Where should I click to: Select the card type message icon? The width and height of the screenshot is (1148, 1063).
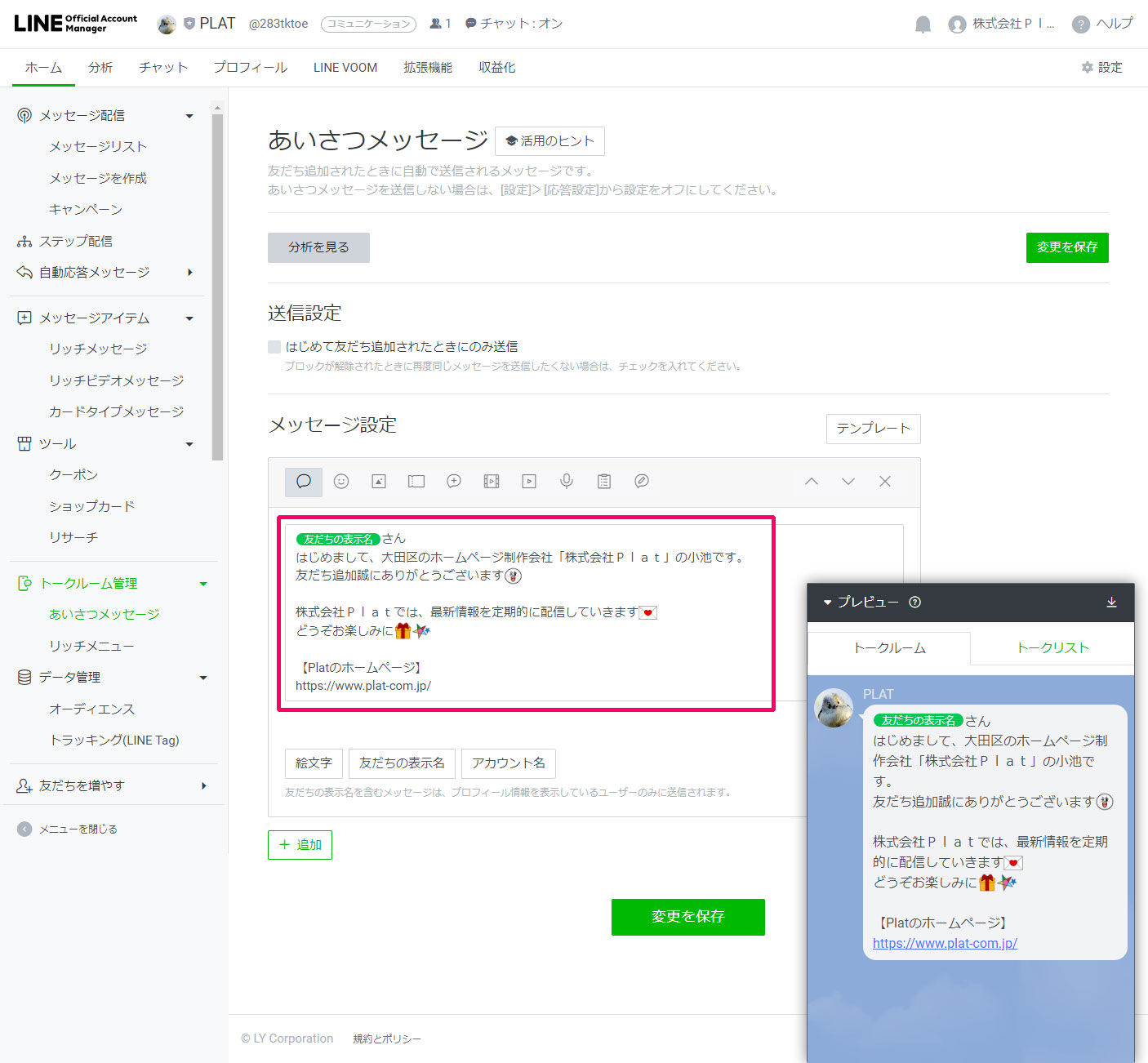(642, 482)
